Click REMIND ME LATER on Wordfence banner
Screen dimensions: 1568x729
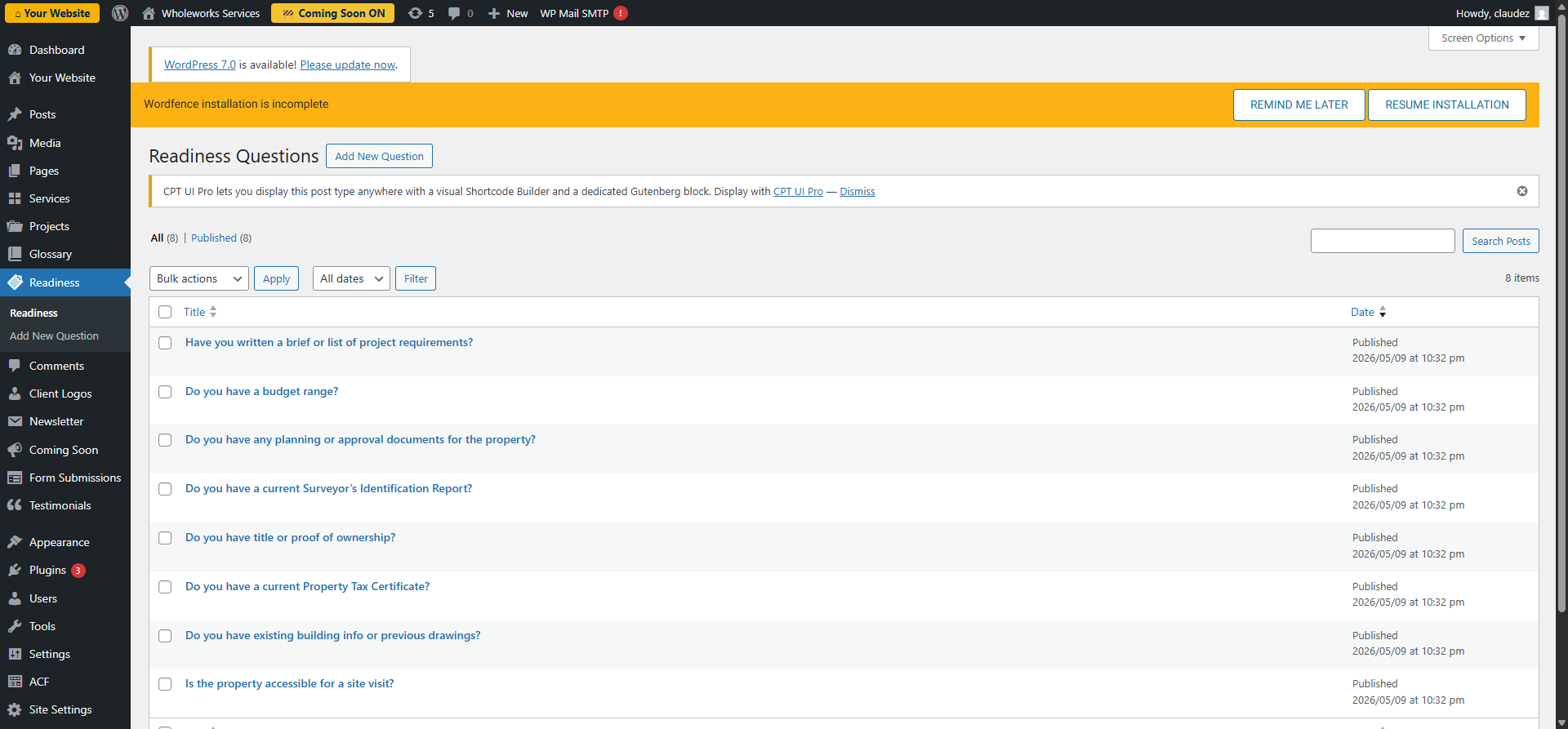[1298, 104]
